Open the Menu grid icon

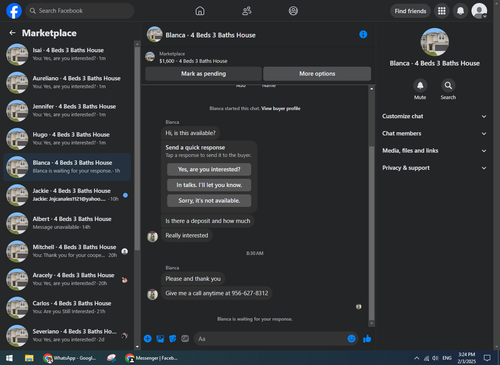[442, 11]
